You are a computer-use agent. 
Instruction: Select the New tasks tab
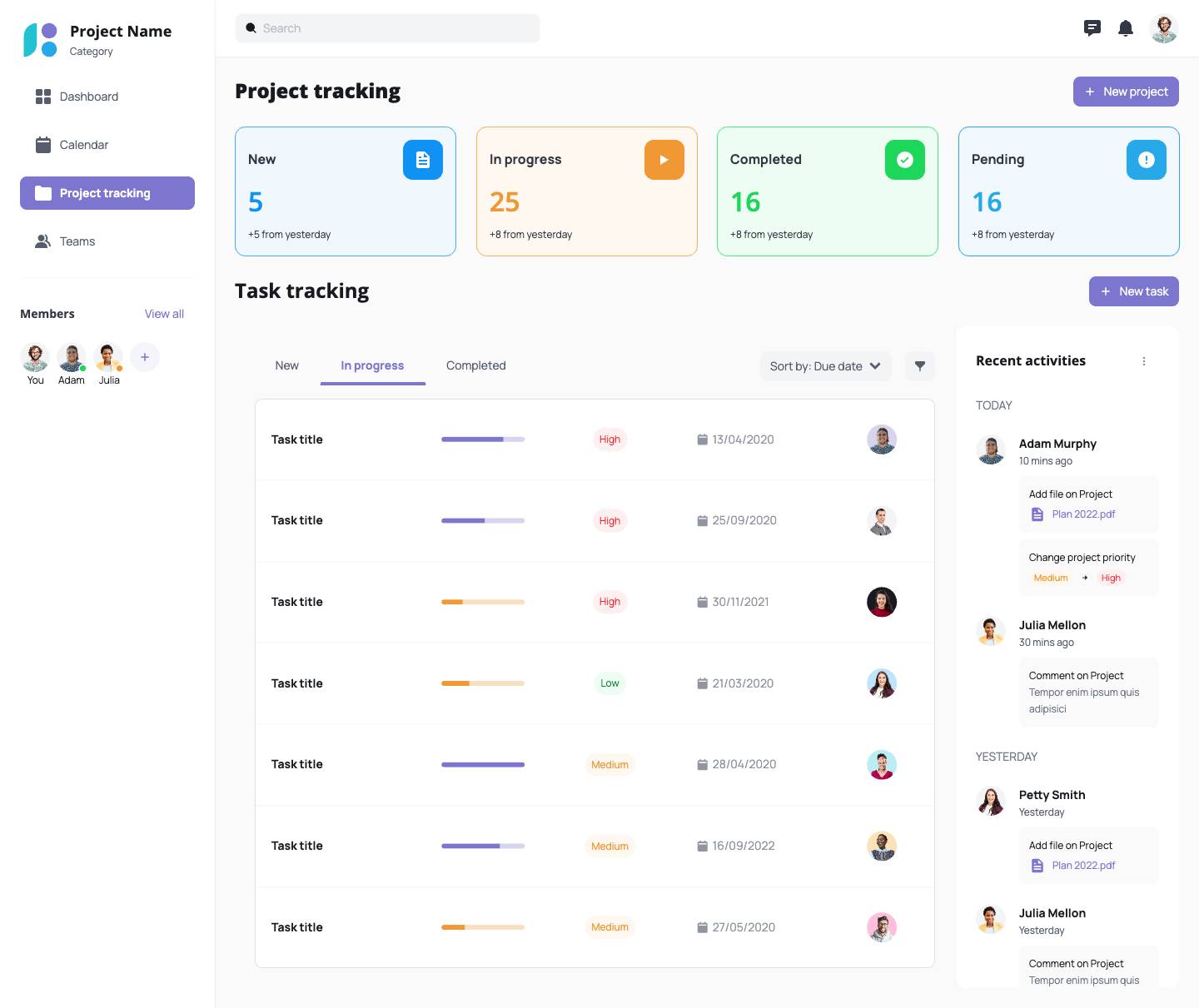pos(286,365)
